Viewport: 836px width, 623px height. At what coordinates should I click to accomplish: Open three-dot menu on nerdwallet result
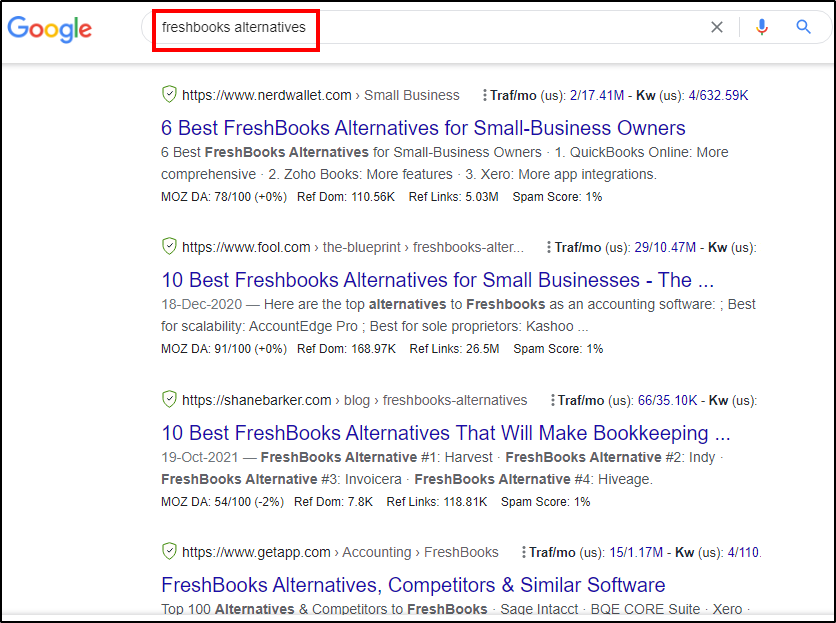tap(485, 95)
